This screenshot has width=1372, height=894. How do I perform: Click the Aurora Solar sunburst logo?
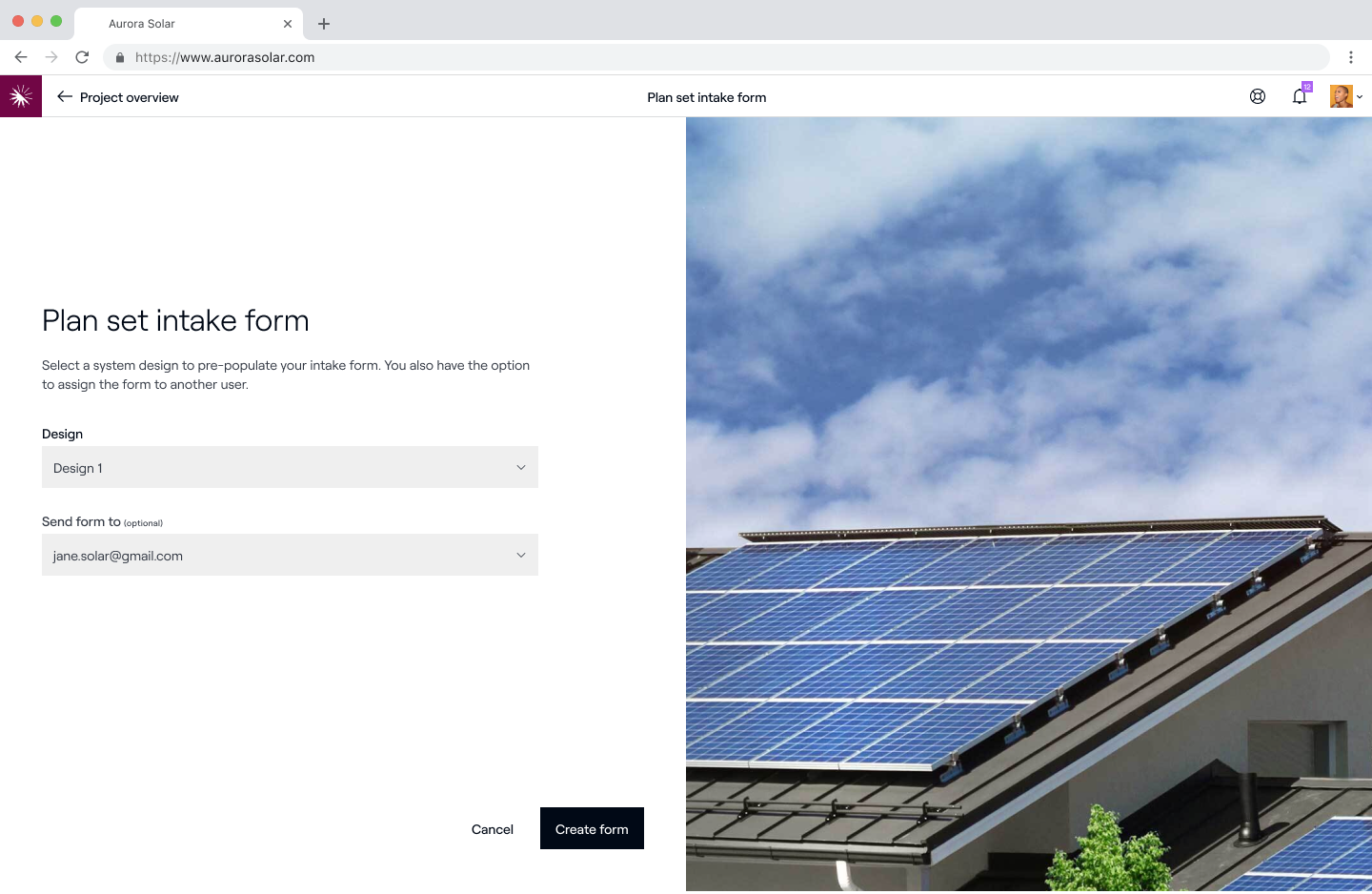click(21, 96)
